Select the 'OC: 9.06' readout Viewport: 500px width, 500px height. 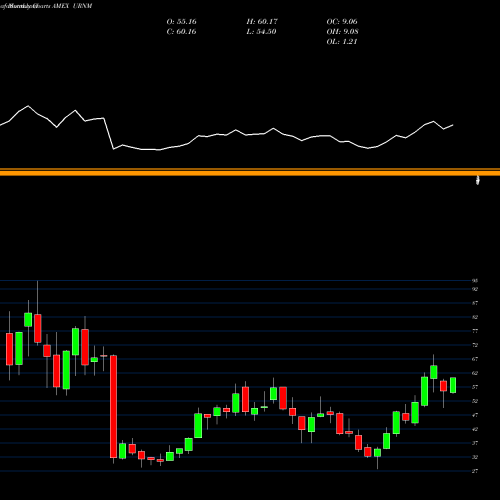342,21
